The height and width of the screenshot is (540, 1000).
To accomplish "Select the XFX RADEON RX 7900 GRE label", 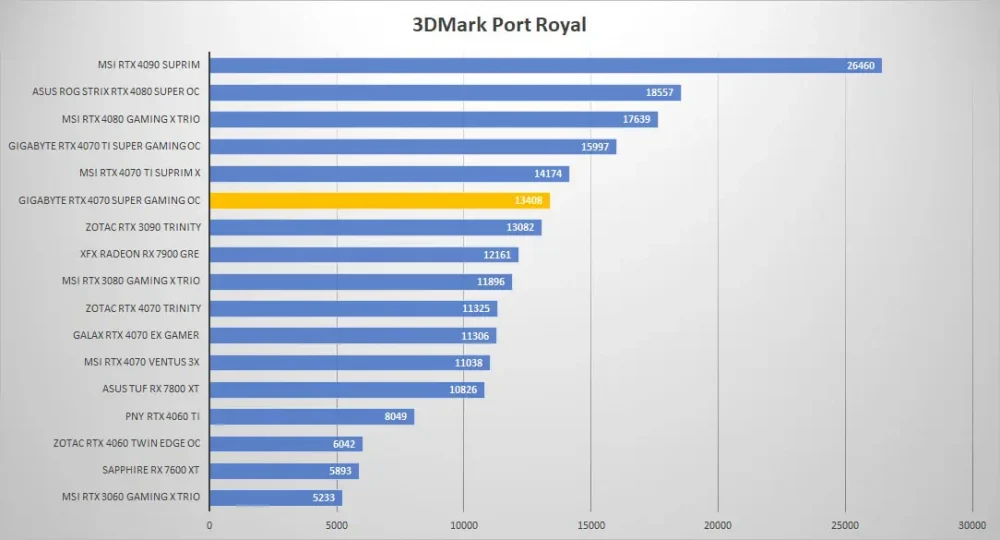I will point(140,254).
